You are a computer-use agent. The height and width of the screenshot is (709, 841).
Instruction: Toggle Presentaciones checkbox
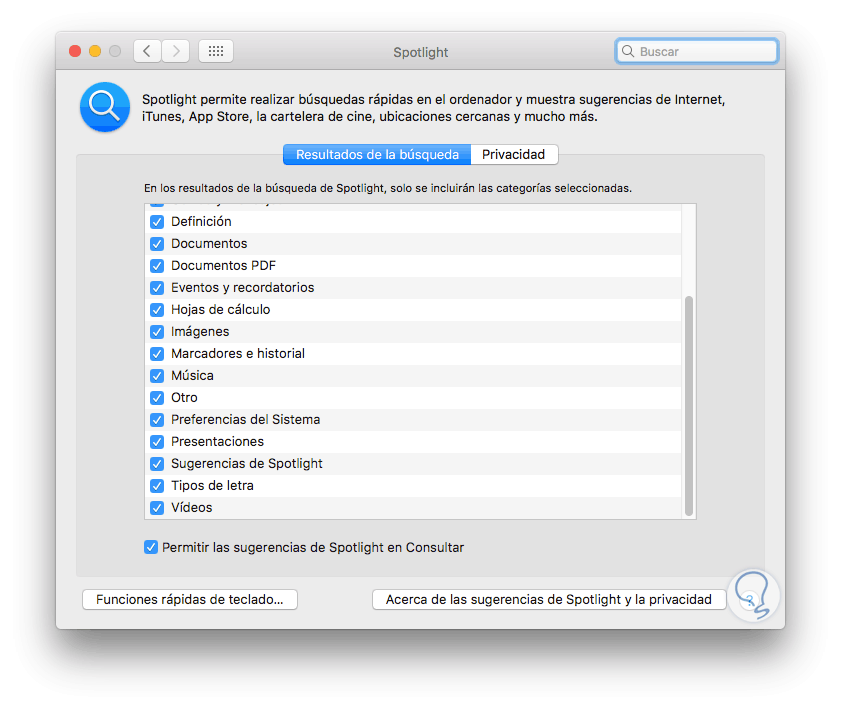(157, 441)
